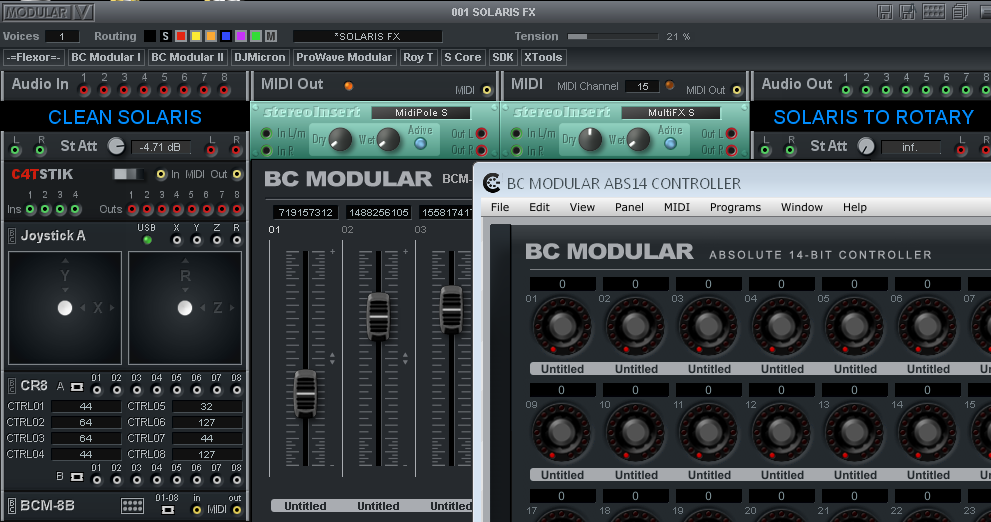Click the Tension slider bar

[612, 37]
